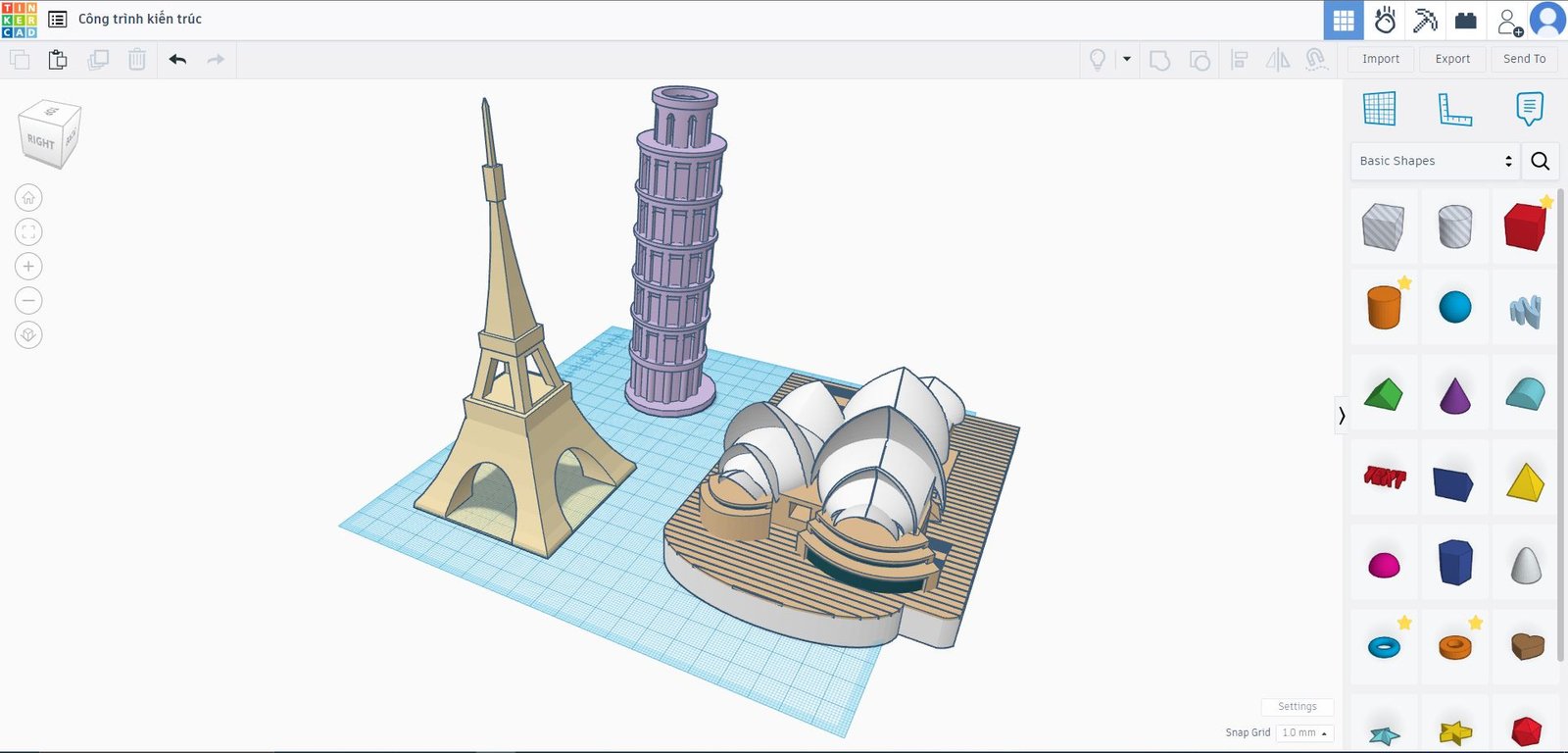Pick the brown Heart shape

click(1527, 646)
